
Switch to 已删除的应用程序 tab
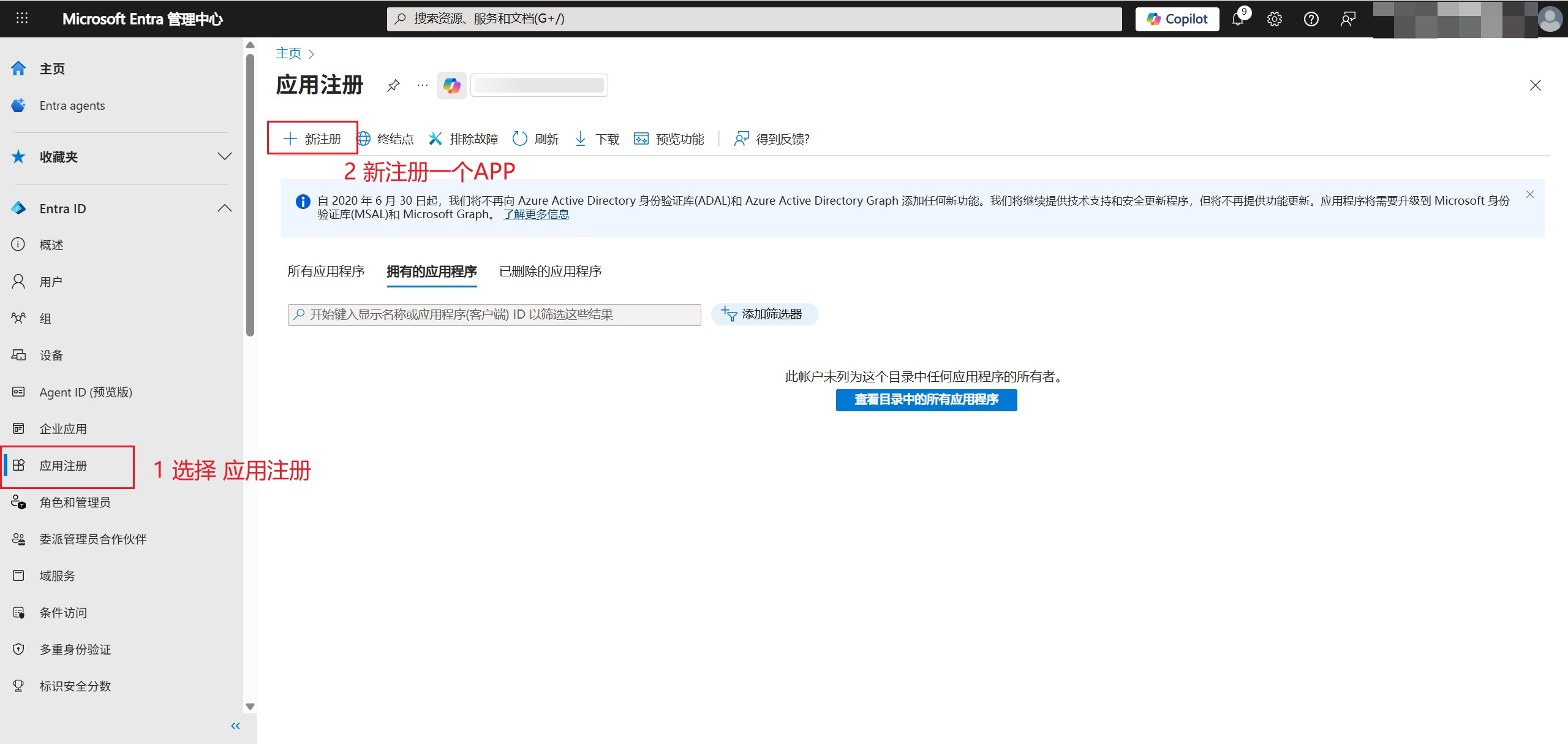[x=550, y=271]
